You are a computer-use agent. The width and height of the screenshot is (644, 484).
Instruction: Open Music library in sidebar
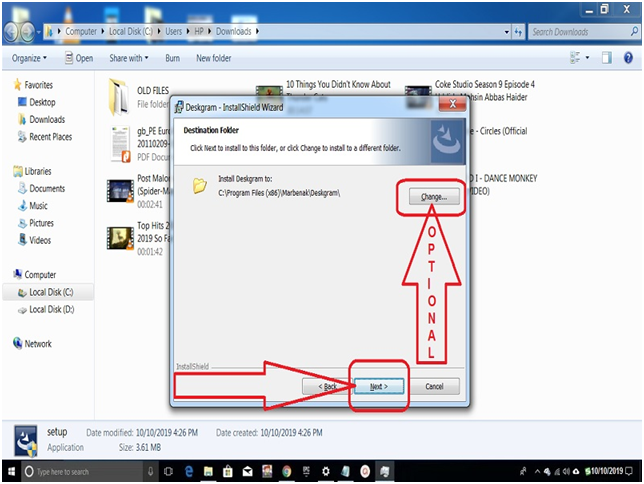tap(33, 206)
